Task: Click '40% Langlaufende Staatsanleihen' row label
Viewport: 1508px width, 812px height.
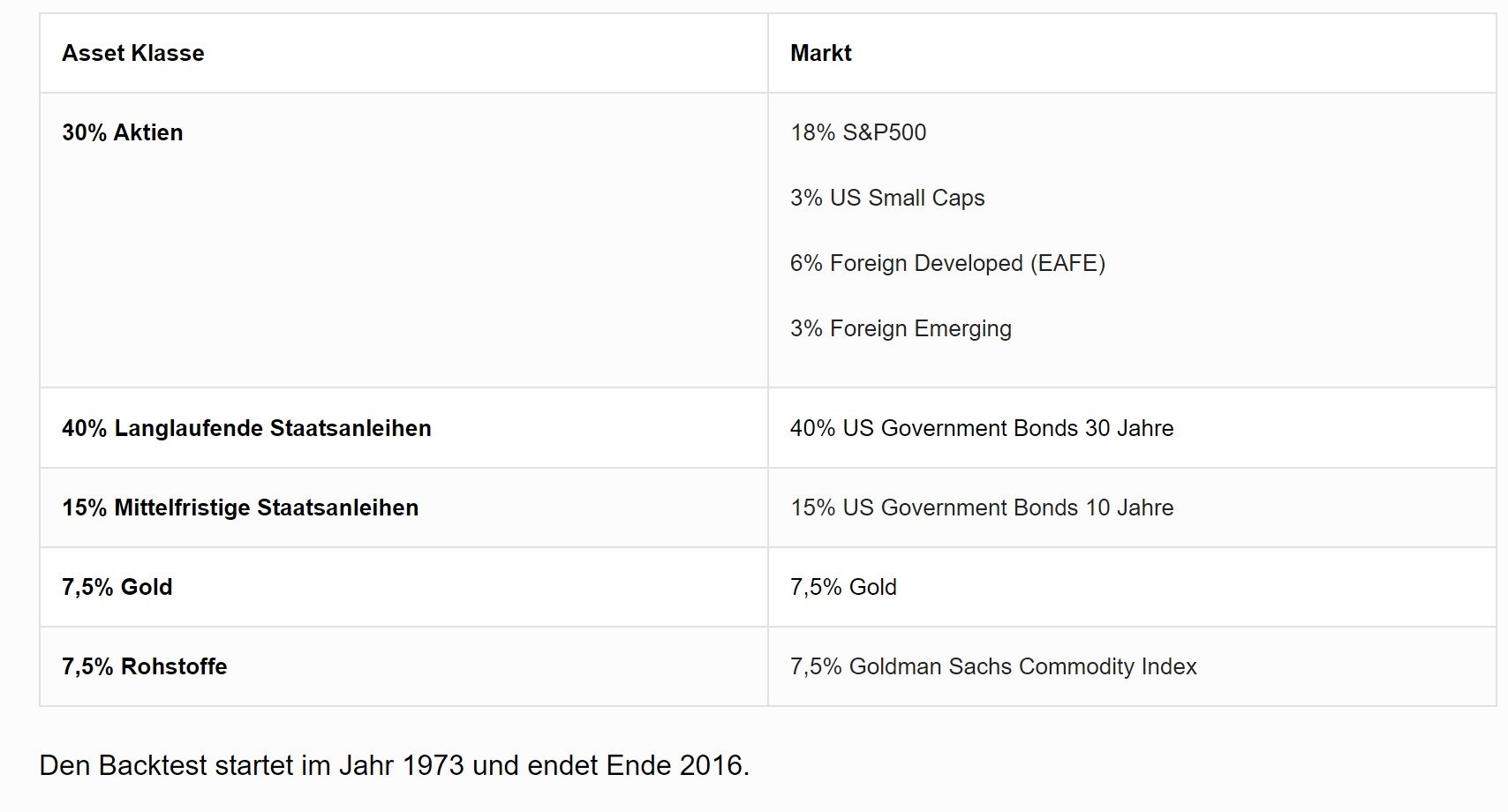Action: (246, 428)
